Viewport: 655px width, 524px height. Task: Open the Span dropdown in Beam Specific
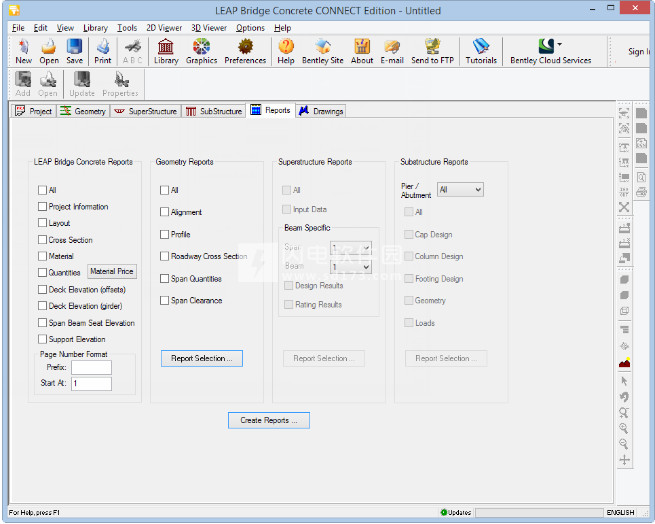pyautogui.click(x=350, y=248)
